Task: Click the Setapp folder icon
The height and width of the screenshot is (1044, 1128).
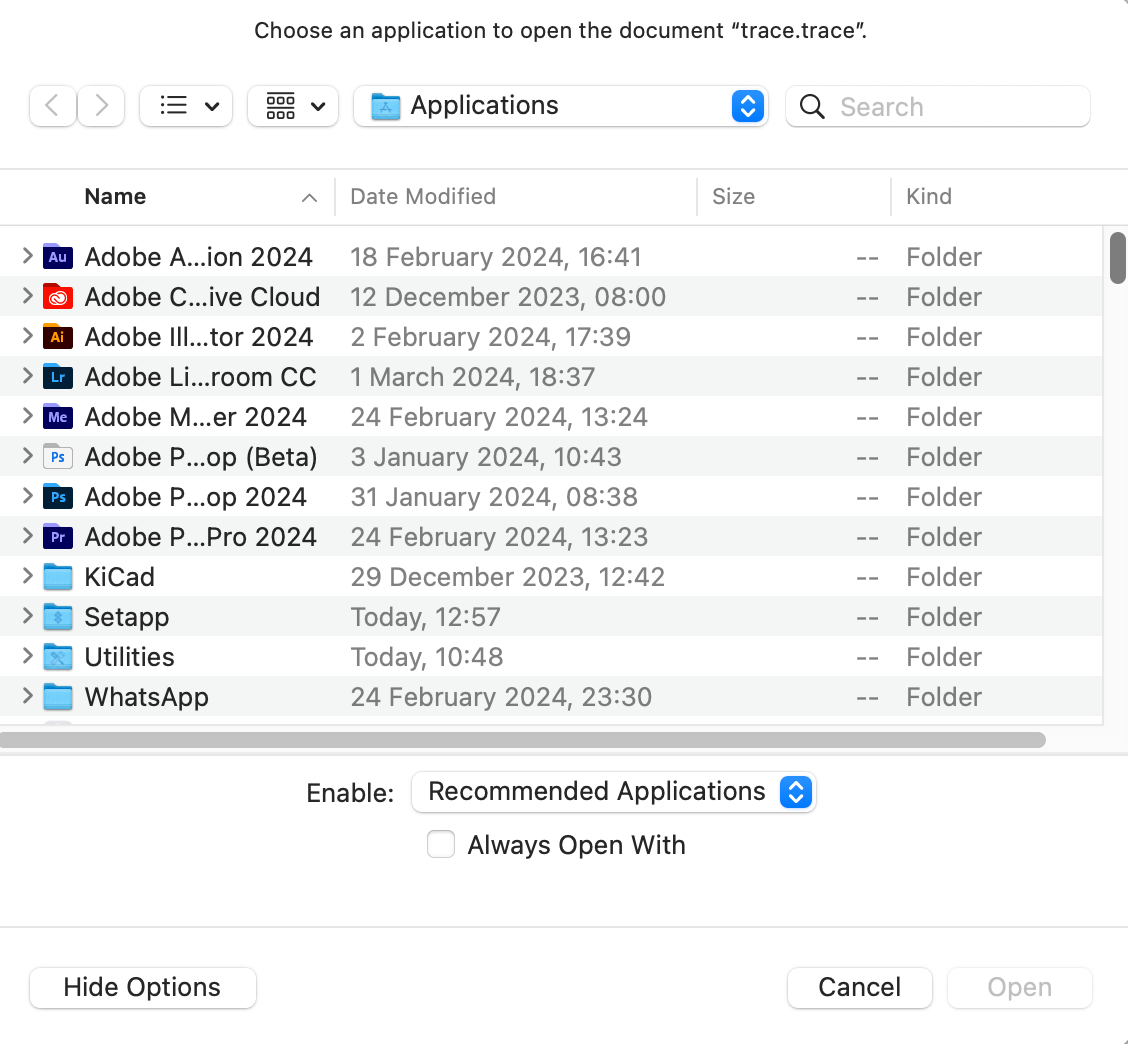Action: 58,617
